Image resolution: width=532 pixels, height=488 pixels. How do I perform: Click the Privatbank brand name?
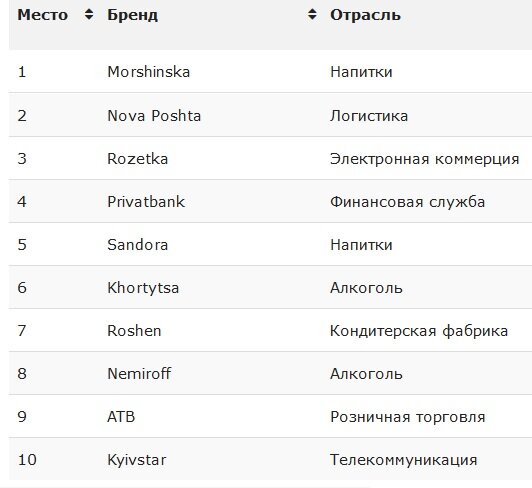(146, 202)
